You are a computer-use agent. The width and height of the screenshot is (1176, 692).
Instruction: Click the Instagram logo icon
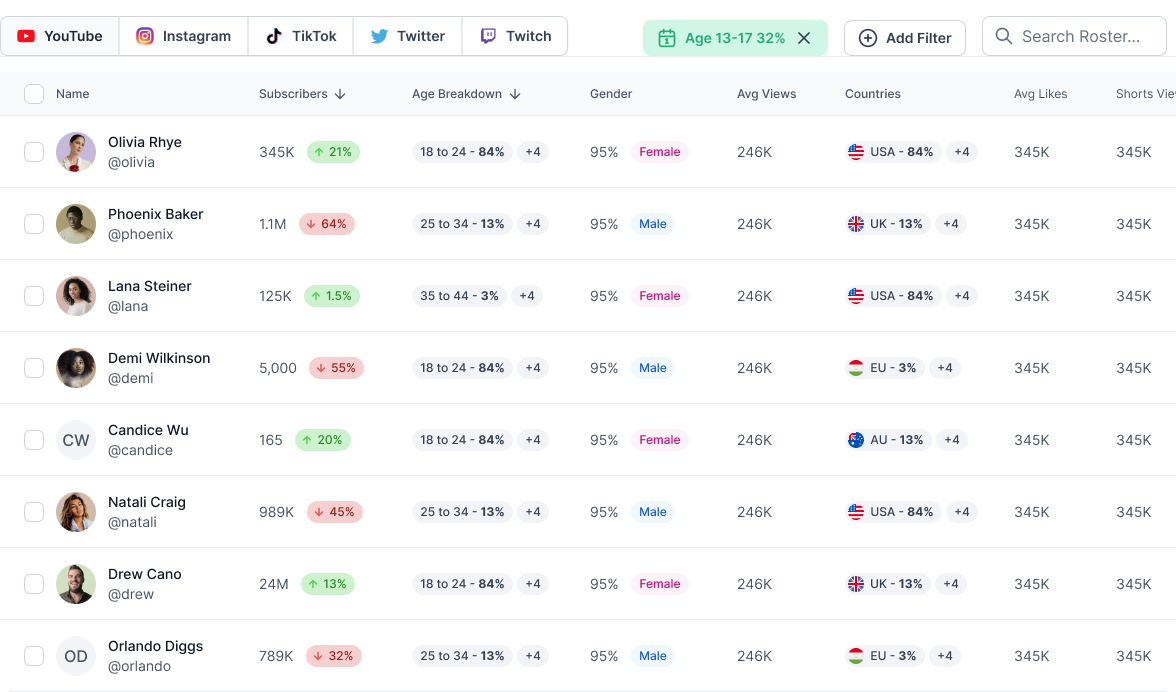[145, 36]
